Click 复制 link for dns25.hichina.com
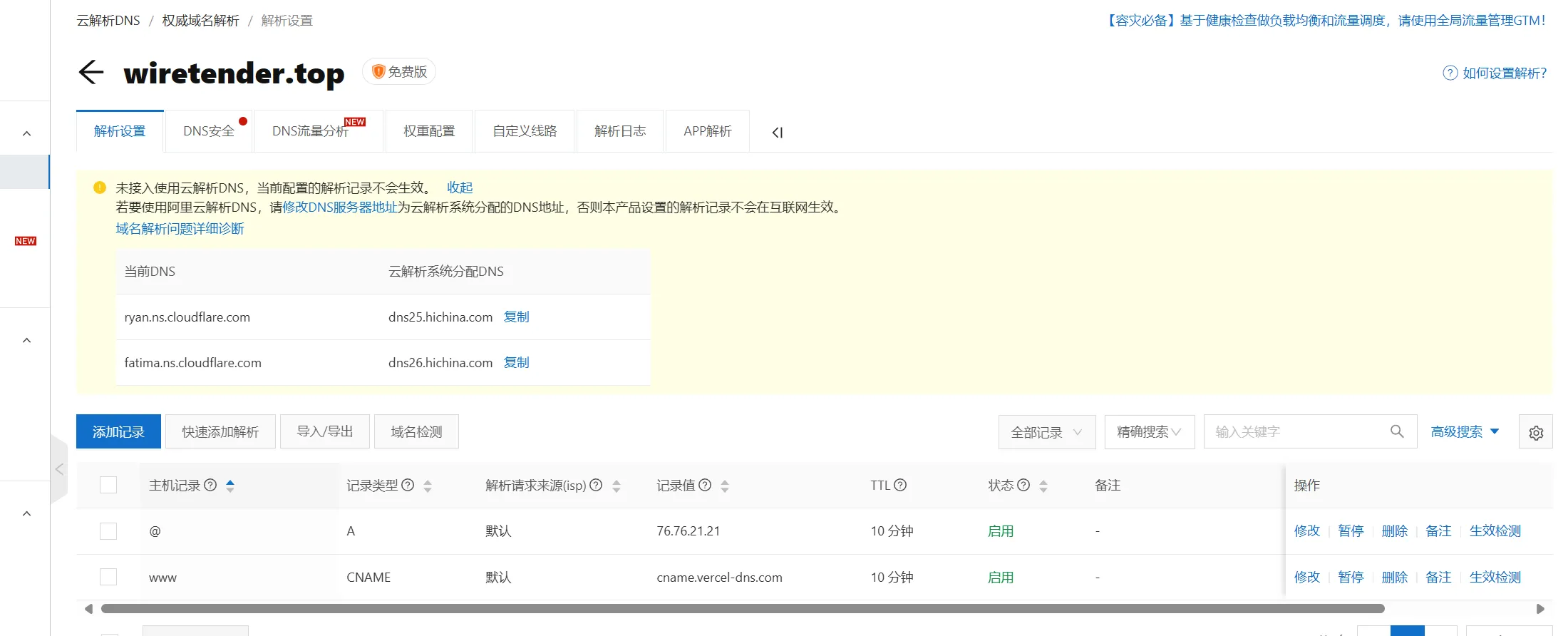The height and width of the screenshot is (636, 1568). point(516,317)
